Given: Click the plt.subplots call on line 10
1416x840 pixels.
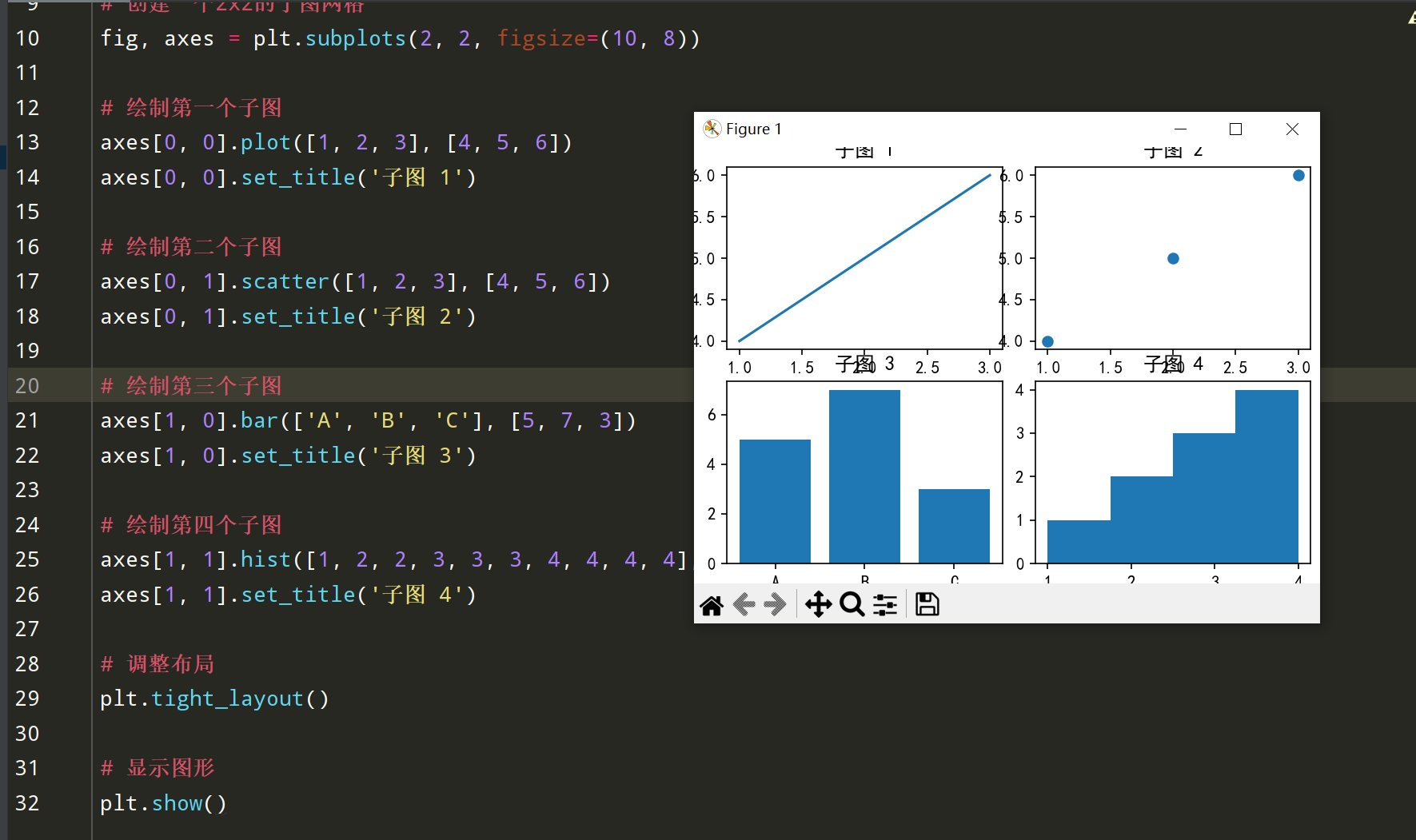Looking at the screenshot, I should (x=329, y=38).
